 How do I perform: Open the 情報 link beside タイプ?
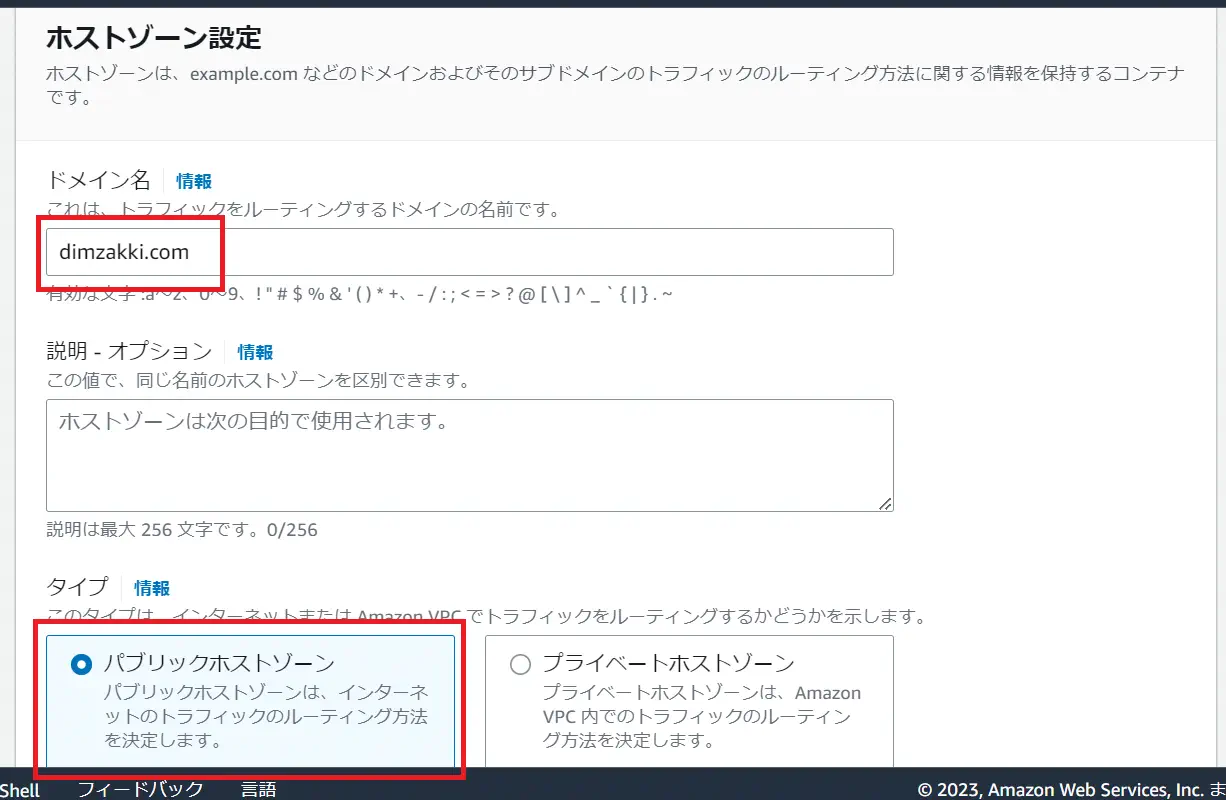[152, 588]
